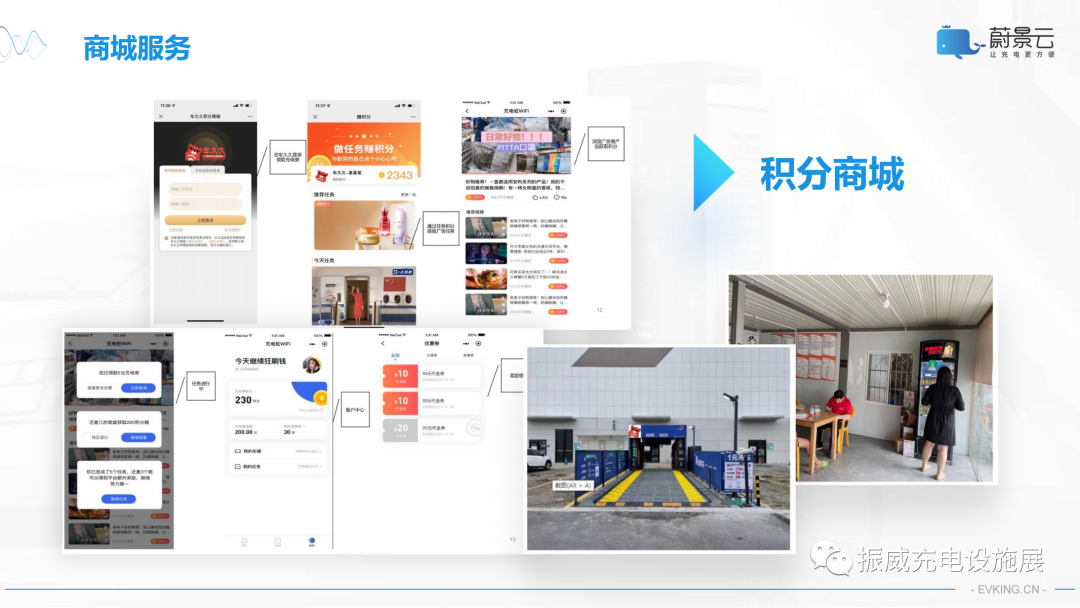The height and width of the screenshot is (608, 1080).
Task: Open the 我的任务 row chevron
Action: (321, 467)
